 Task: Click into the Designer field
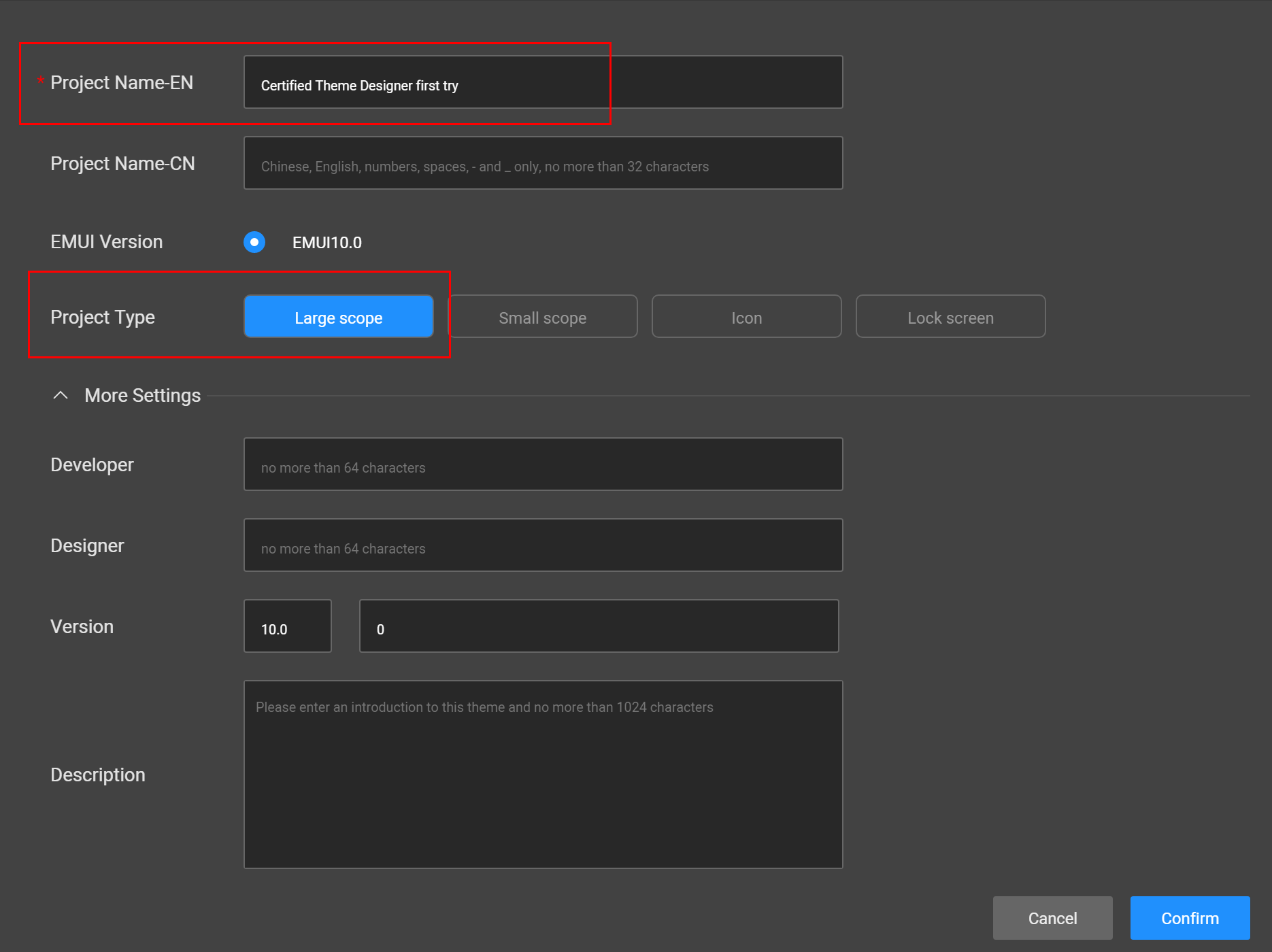pos(543,545)
